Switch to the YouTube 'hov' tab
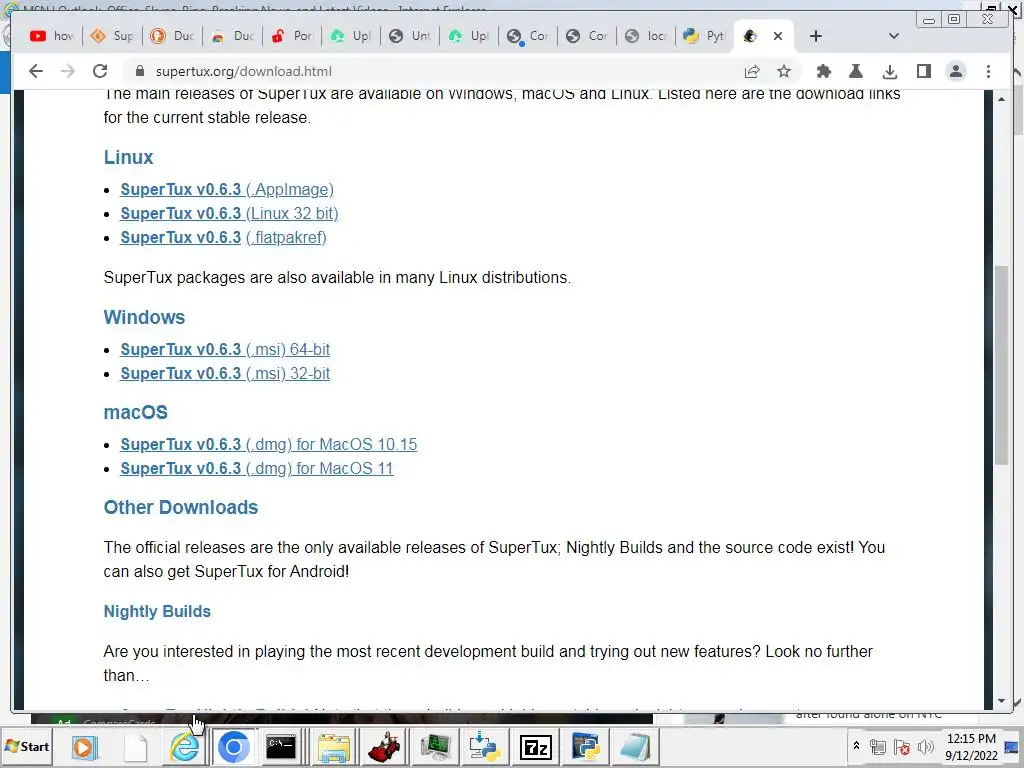The width and height of the screenshot is (1024, 768). [52, 36]
